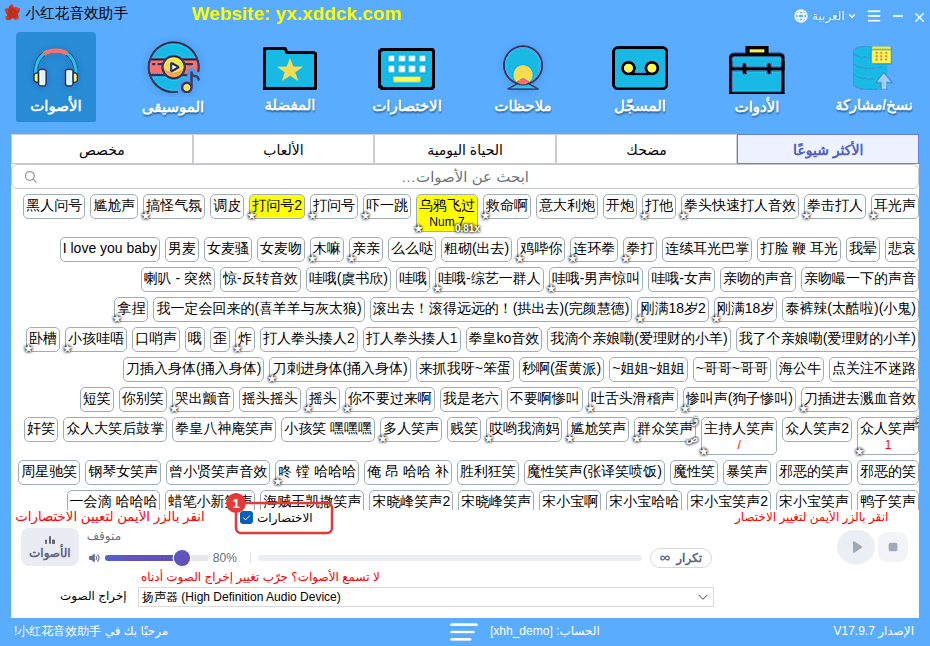Switch to the مضحك tab
The image size is (930, 646).
click(x=646, y=149)
